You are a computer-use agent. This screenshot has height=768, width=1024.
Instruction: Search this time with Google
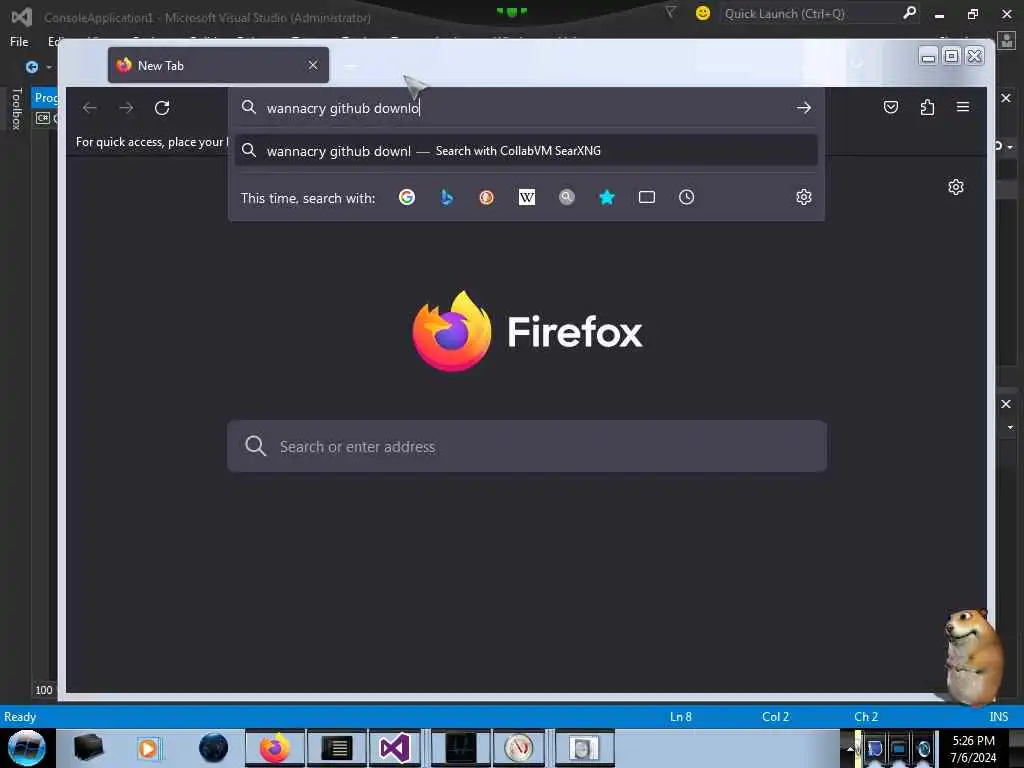pyautogui.click(x=407, y=197)
